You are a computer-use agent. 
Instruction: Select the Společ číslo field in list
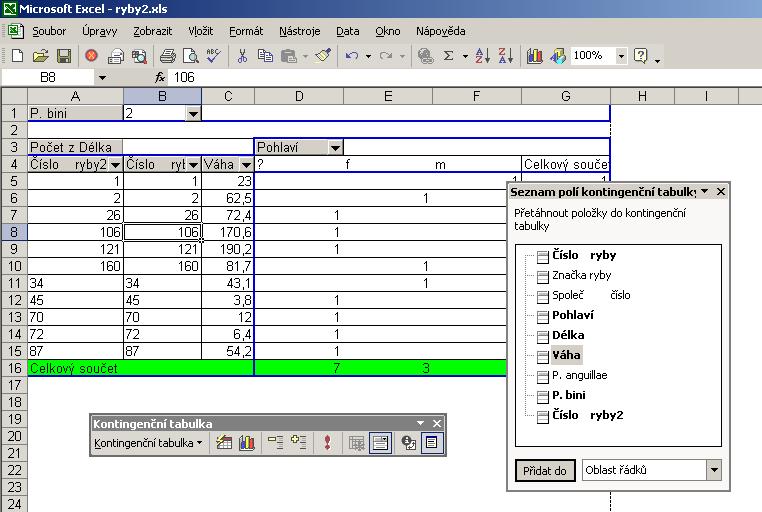pos(591,295)
